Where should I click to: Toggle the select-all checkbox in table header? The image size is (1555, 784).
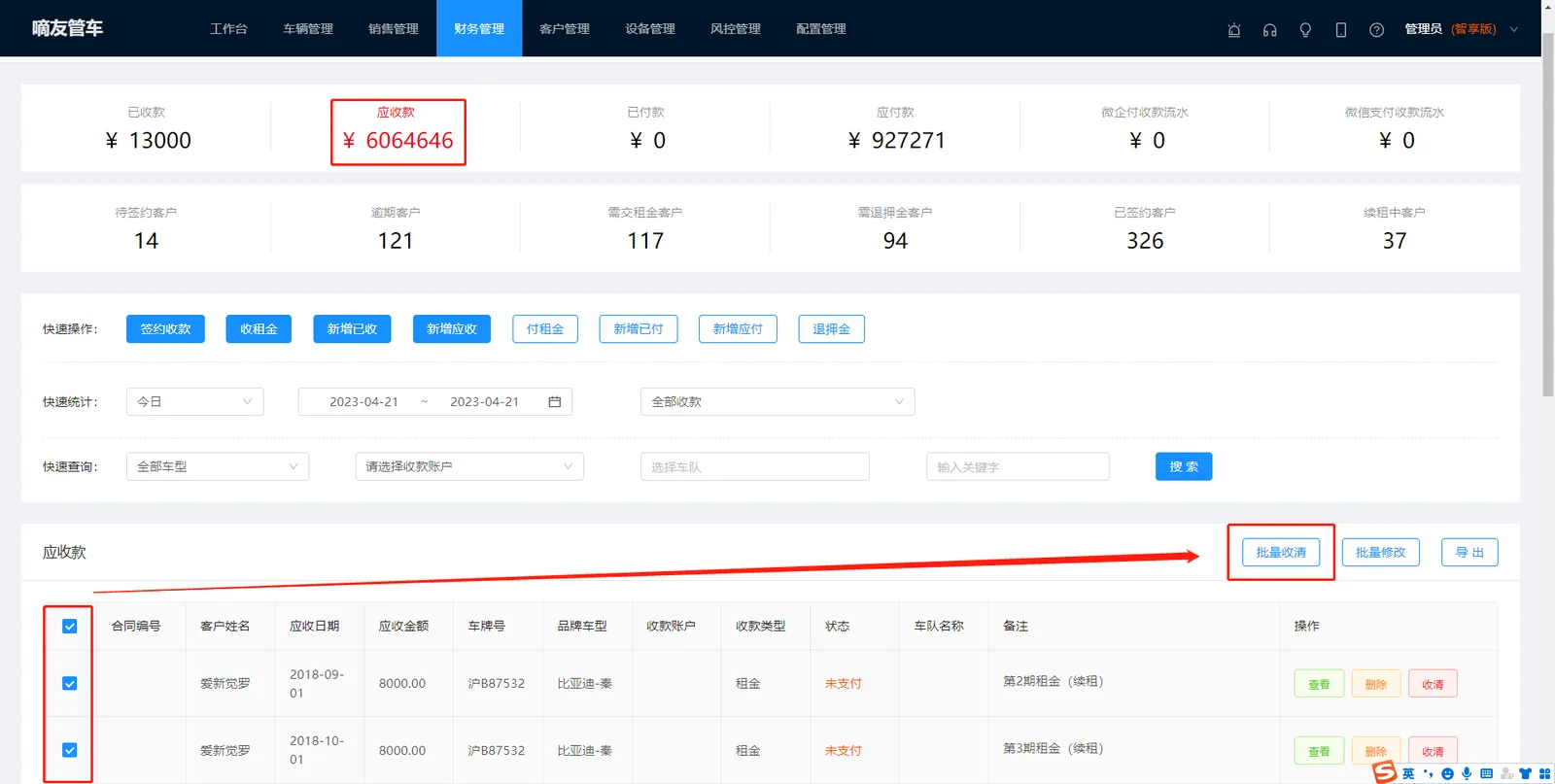click(x=70, y=627)
